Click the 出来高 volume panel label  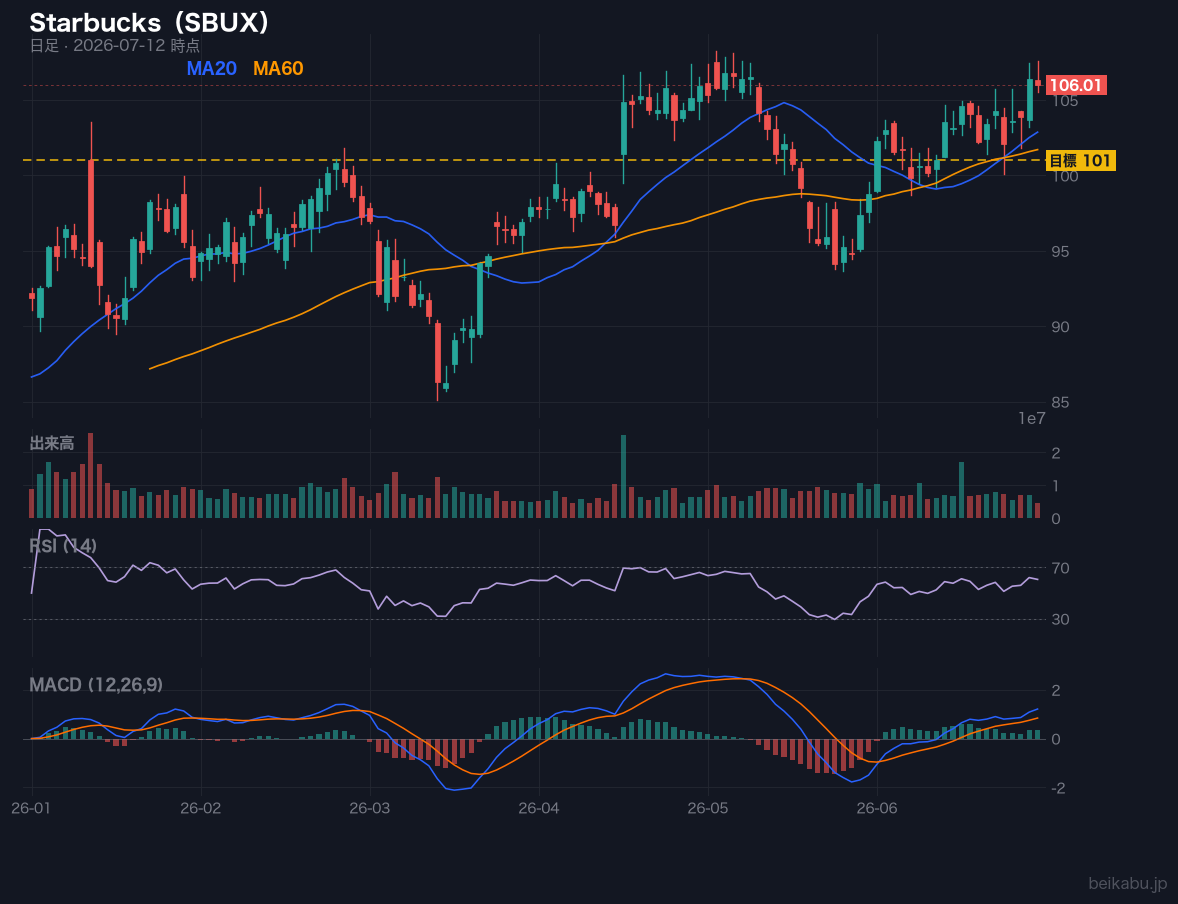tap(52, 443)
